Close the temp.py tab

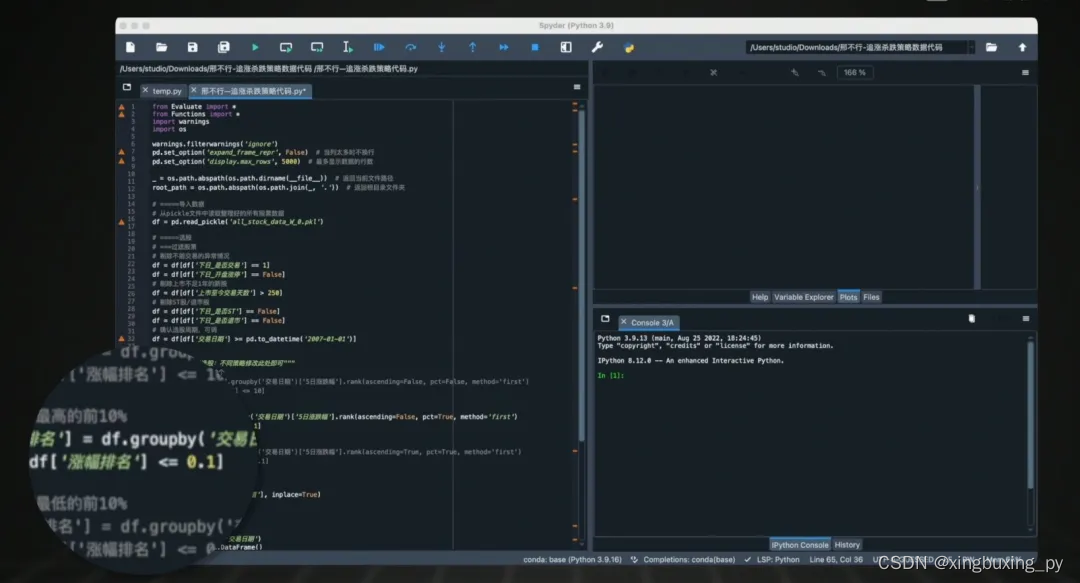click(145, 90)
